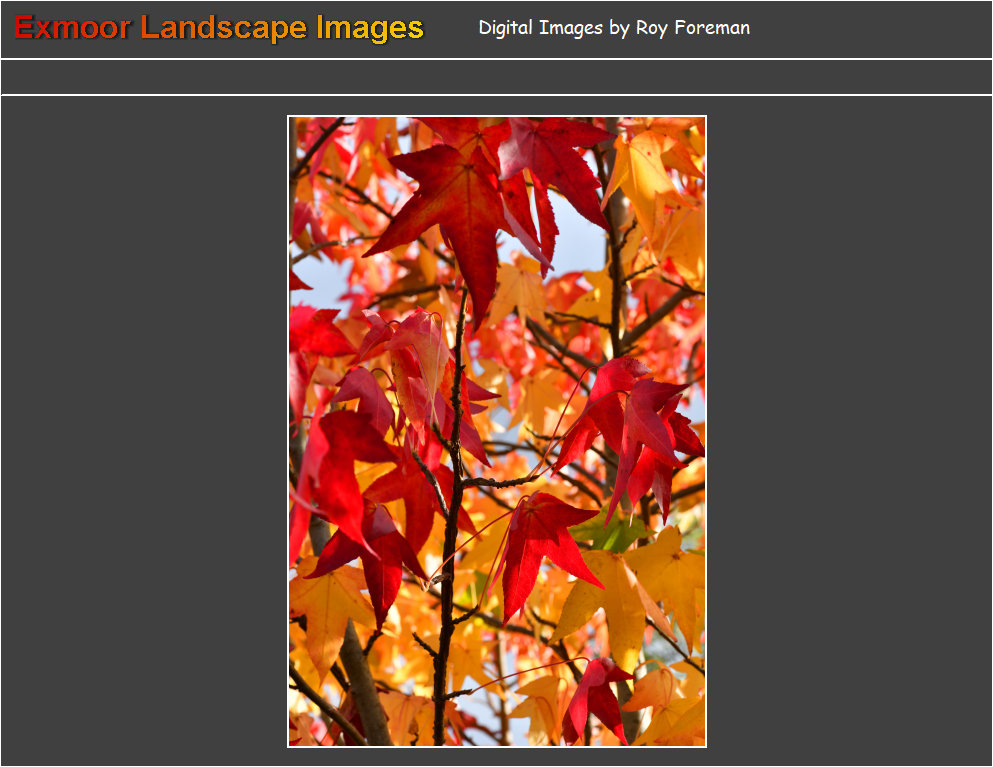This screenshot has height=767, width=993.
Task: Click the dark gray area right of photo
Action: click(x=849, y=431)
